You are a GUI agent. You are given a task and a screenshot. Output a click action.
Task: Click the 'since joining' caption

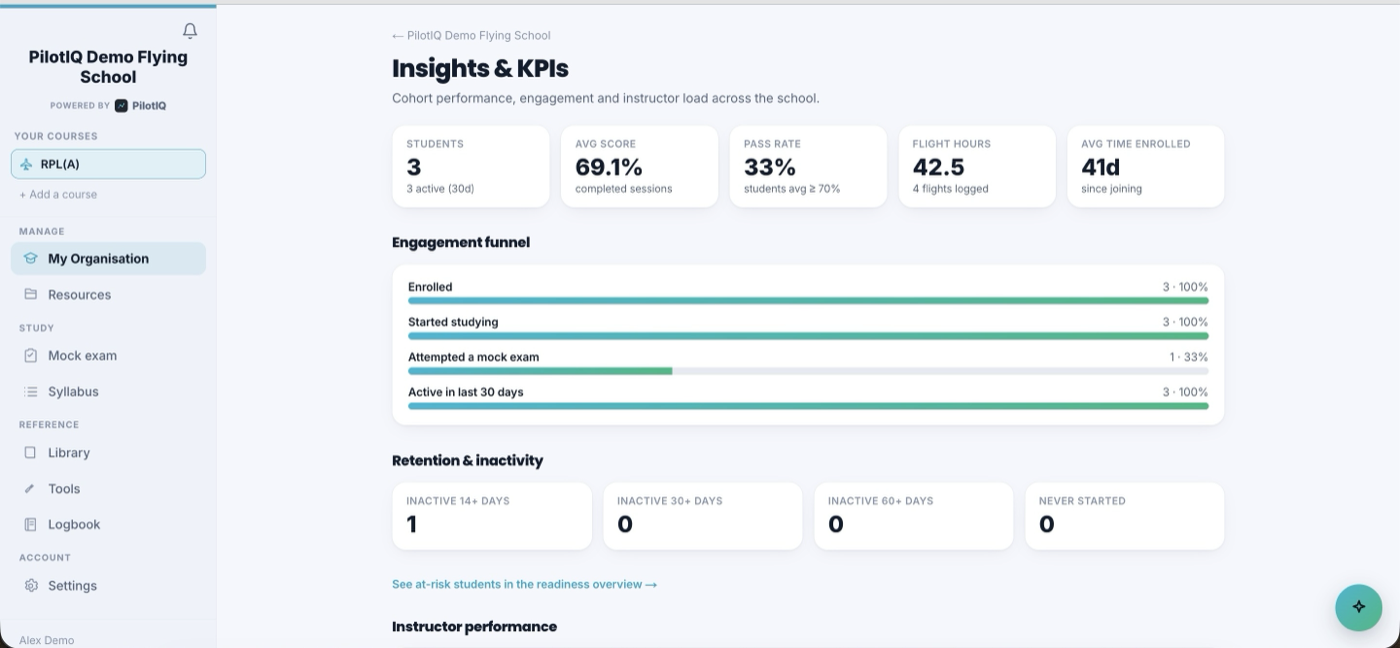click(x=1111, y=189)
